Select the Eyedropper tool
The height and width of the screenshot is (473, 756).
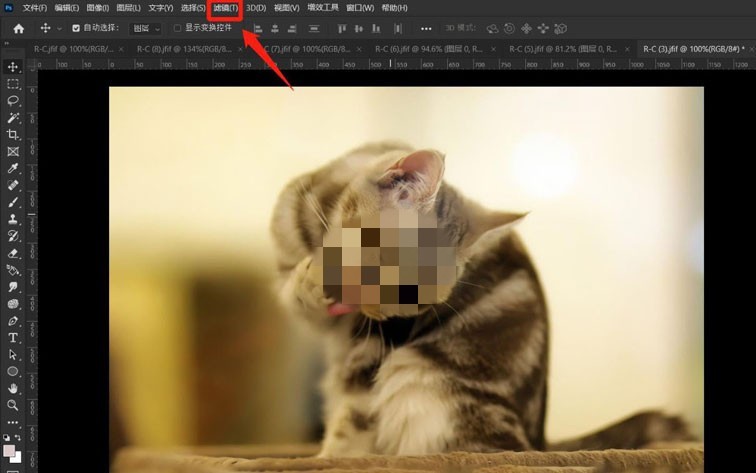pos(13,168)
